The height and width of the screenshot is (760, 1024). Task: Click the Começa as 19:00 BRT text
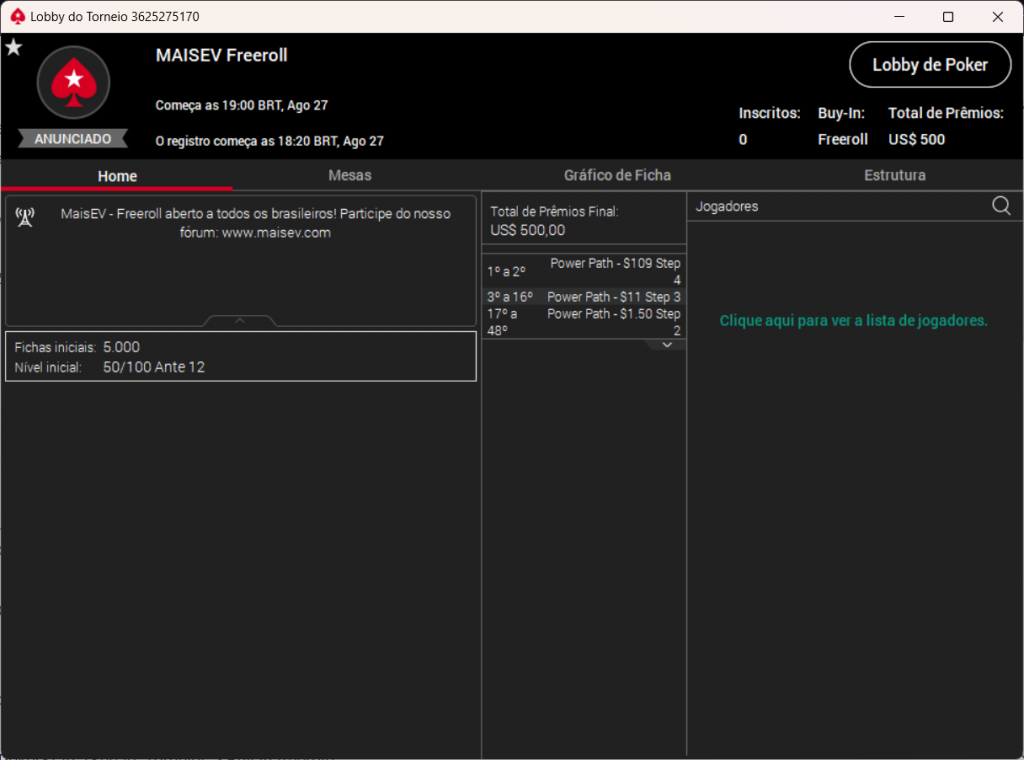pyautogui.click(x=242, y=106)
